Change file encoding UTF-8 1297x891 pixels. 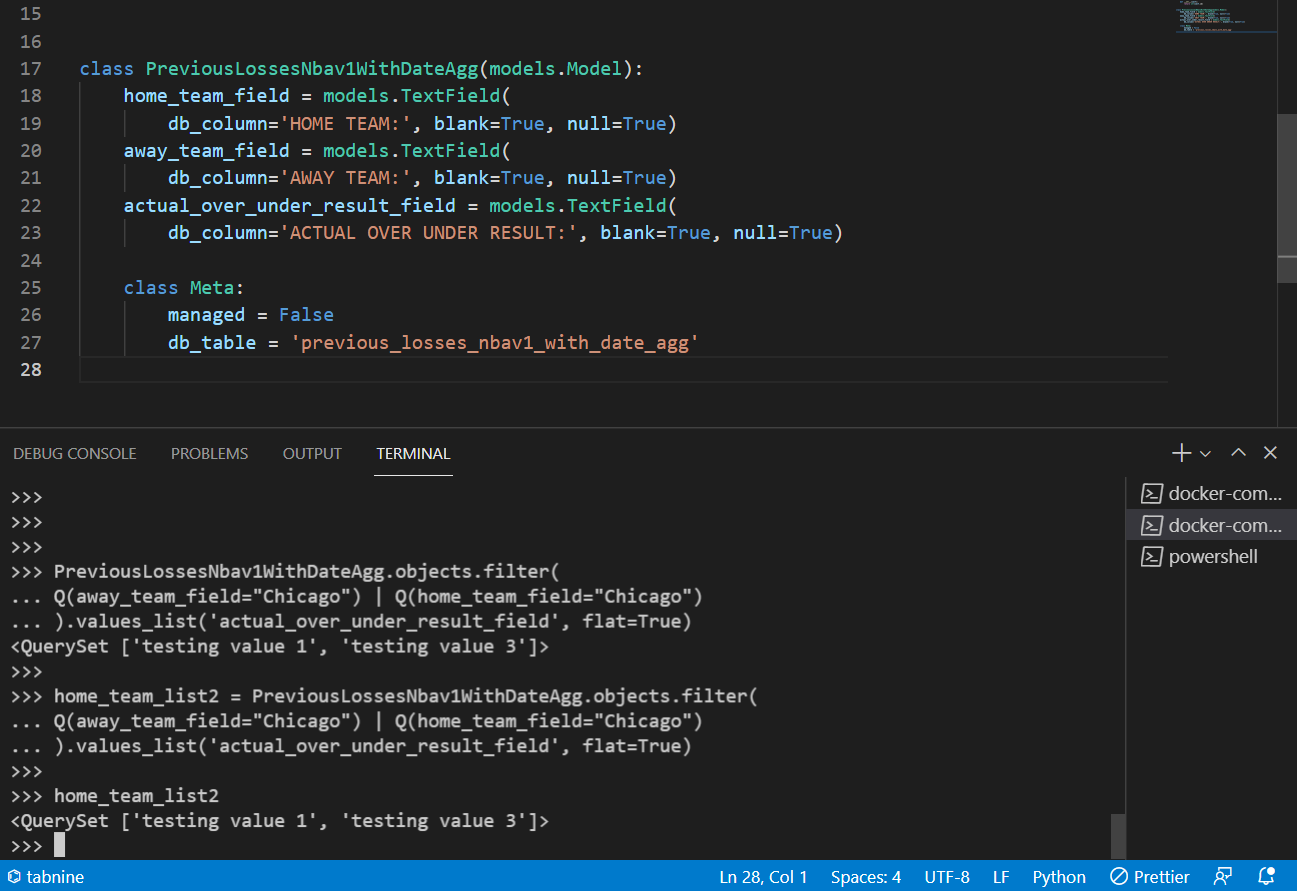[947, 877]
